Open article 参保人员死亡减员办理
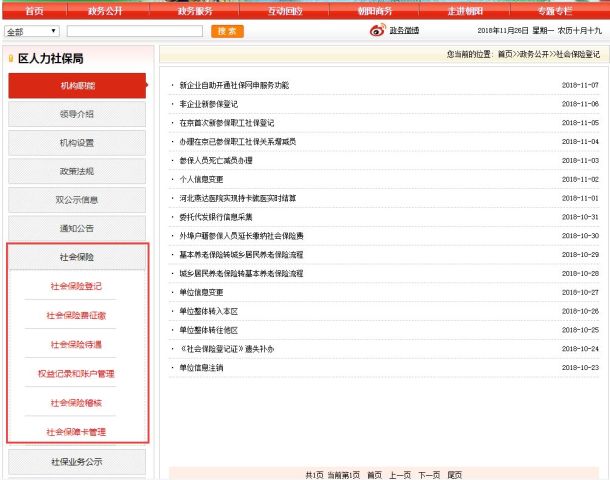This screenshot has width=610, height=480. (216, 161)
